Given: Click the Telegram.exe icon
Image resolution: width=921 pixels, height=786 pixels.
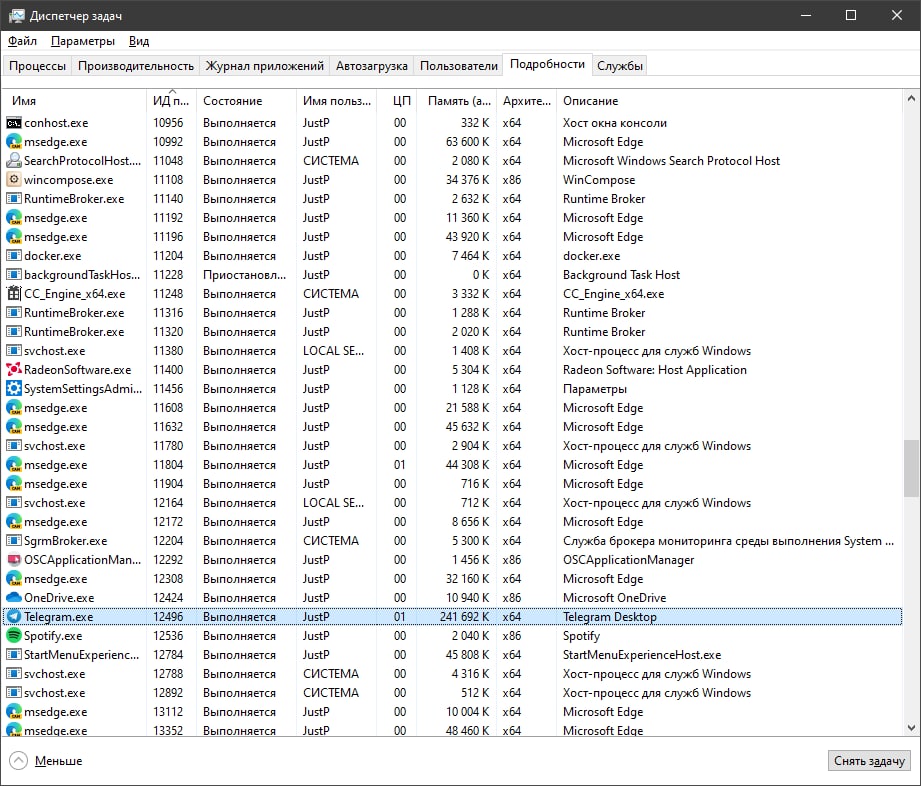Looking at the screenshot, I should (x=14, y=617).
